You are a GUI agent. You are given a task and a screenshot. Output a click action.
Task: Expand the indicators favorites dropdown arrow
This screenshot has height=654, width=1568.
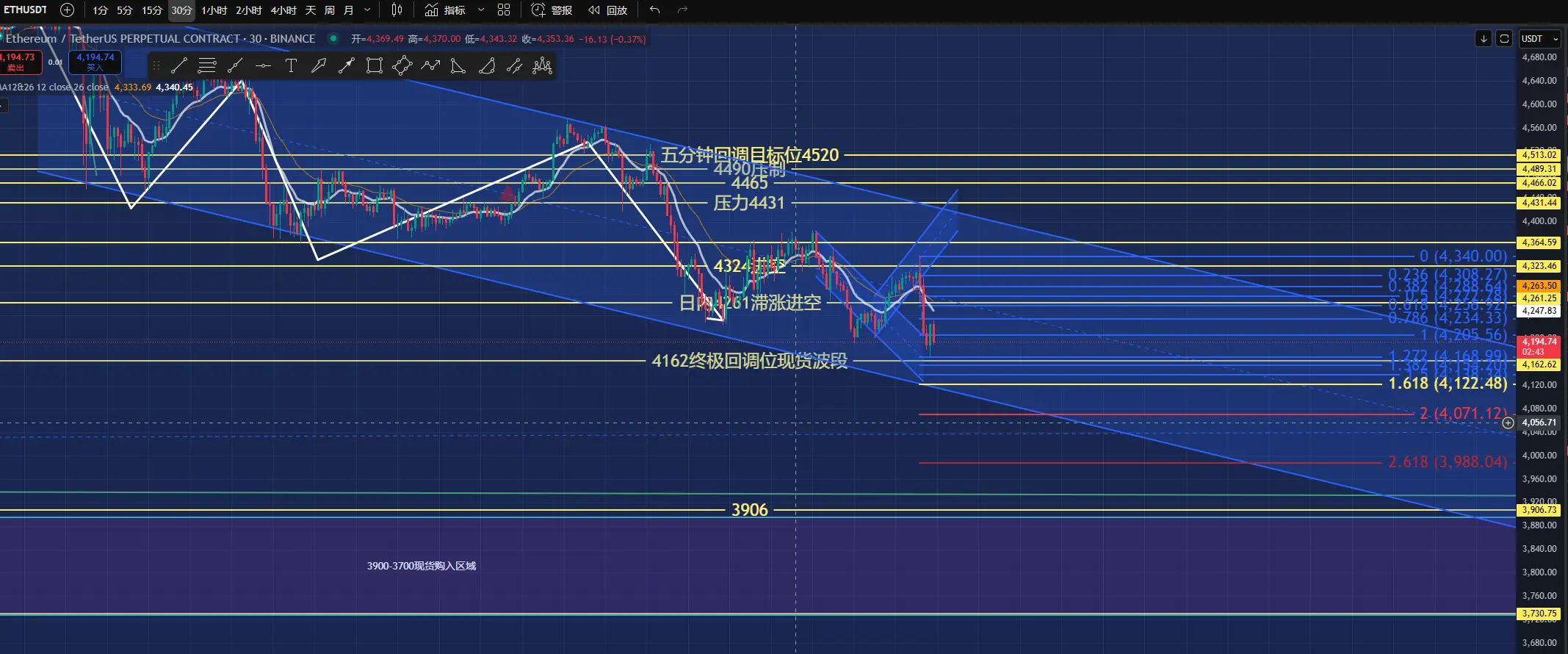coord(481,10)
